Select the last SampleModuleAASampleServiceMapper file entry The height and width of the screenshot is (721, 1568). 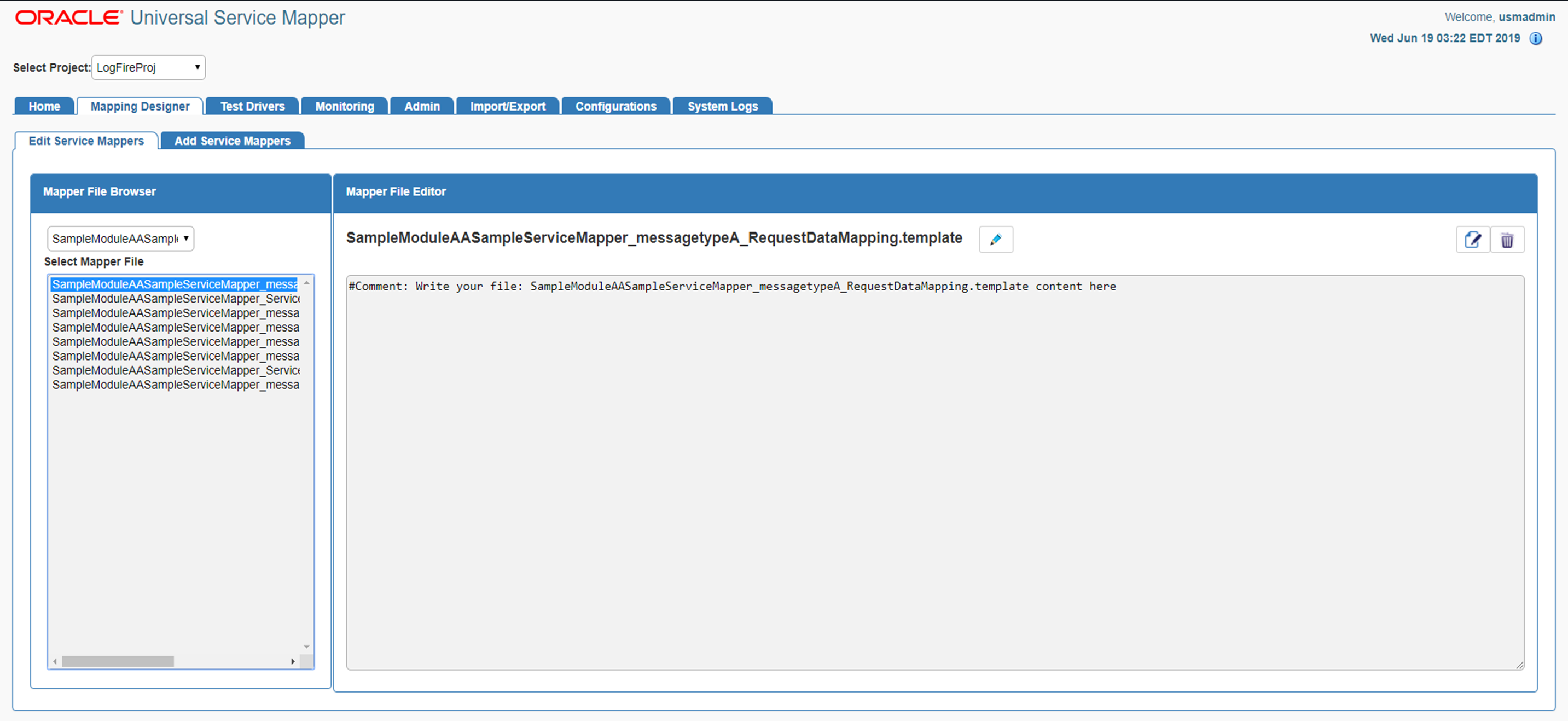(176, 385)
